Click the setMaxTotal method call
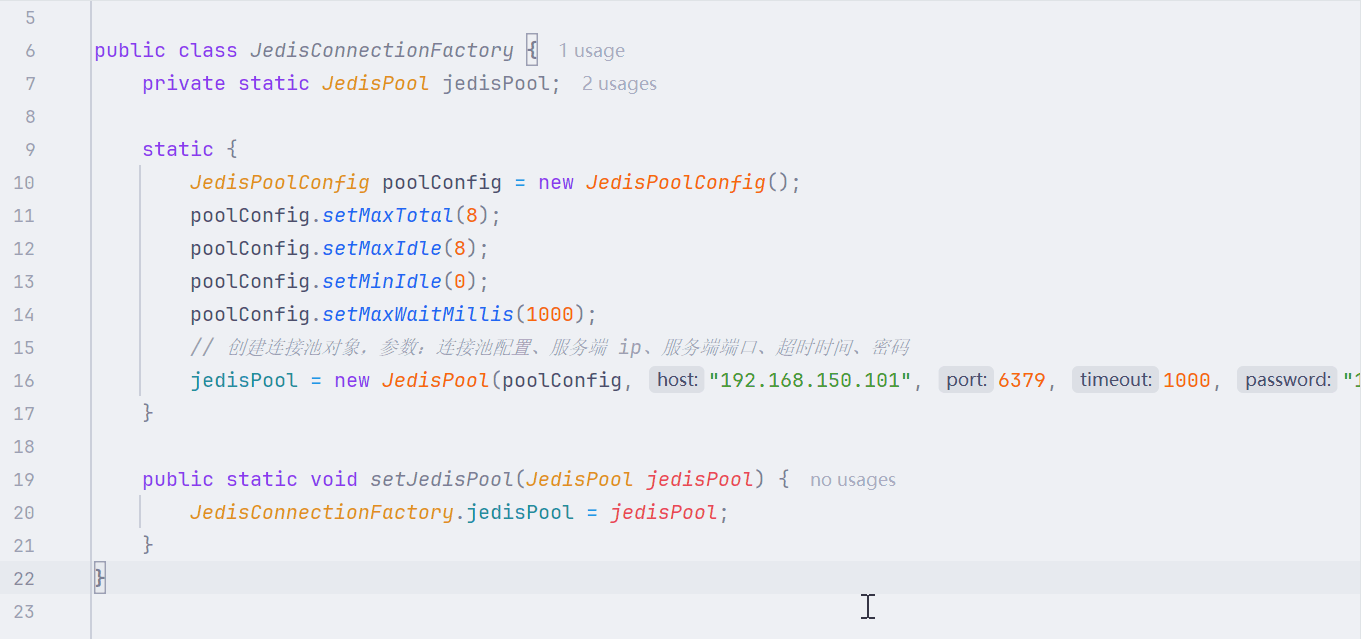 point(388,216)
